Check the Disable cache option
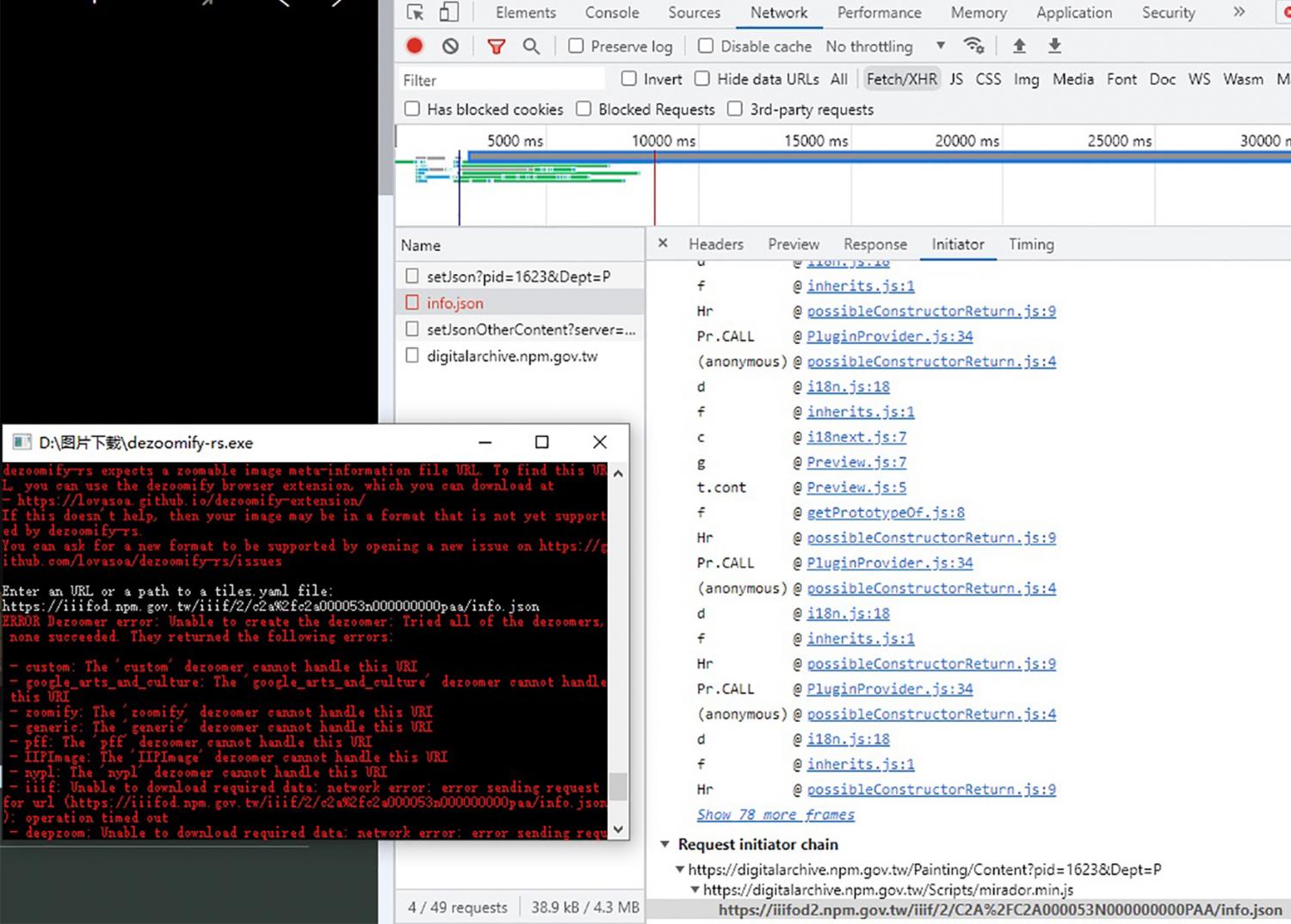The height and width of the screenshot is (924, 1291). point(706,46)
